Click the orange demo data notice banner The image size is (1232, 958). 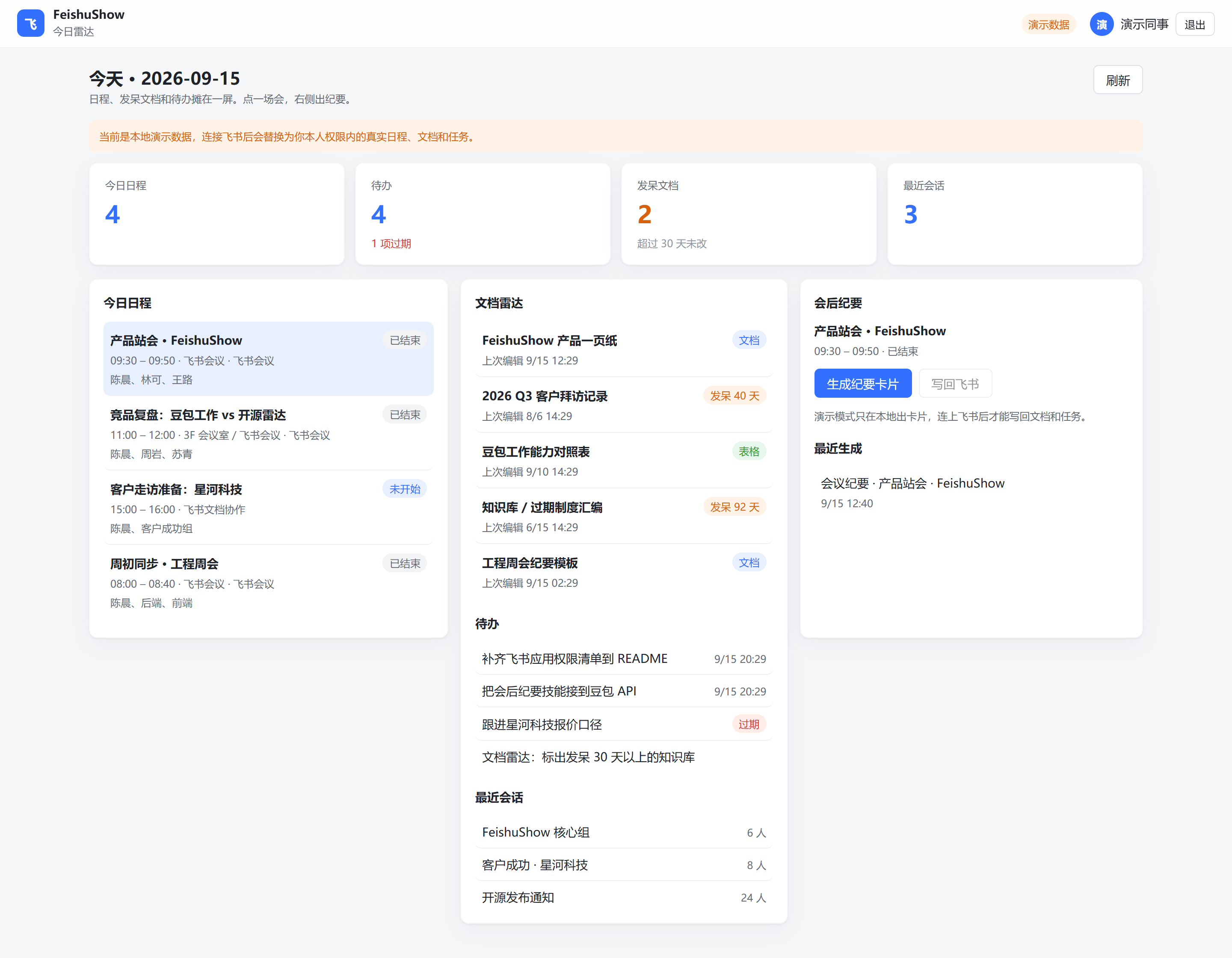[616, 136]
